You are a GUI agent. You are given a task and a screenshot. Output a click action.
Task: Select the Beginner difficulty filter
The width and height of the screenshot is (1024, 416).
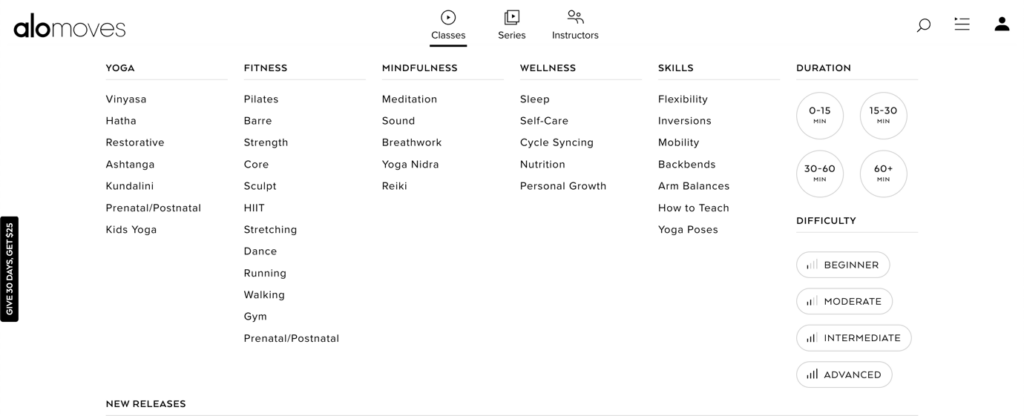(x=843, y=265)
